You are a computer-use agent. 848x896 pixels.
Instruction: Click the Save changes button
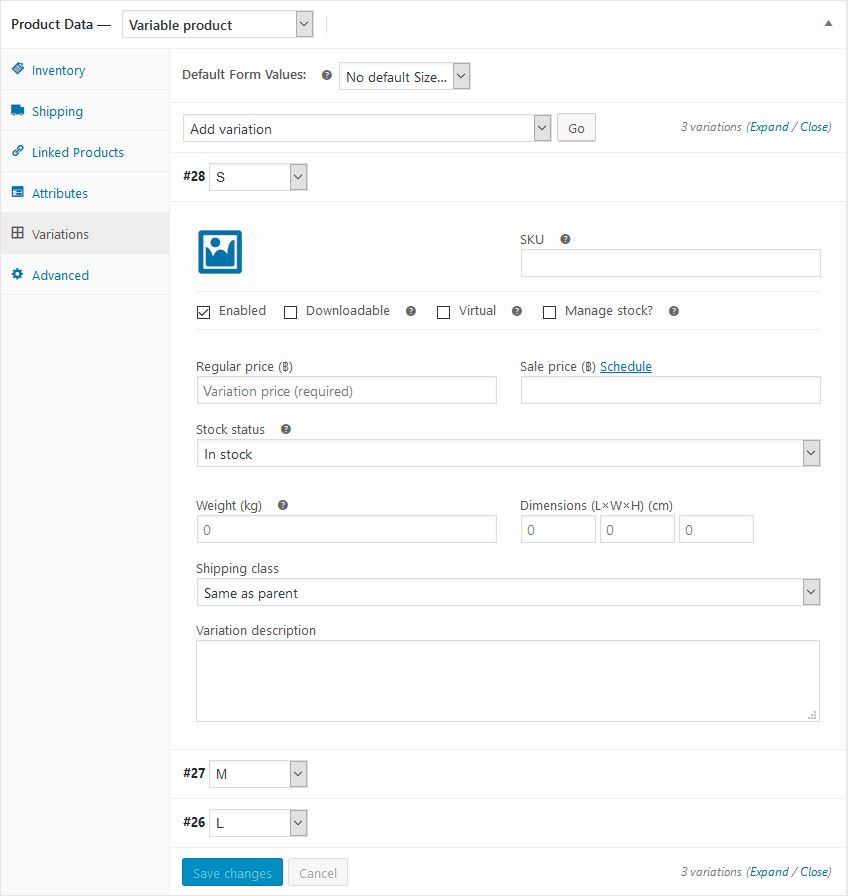233,873
